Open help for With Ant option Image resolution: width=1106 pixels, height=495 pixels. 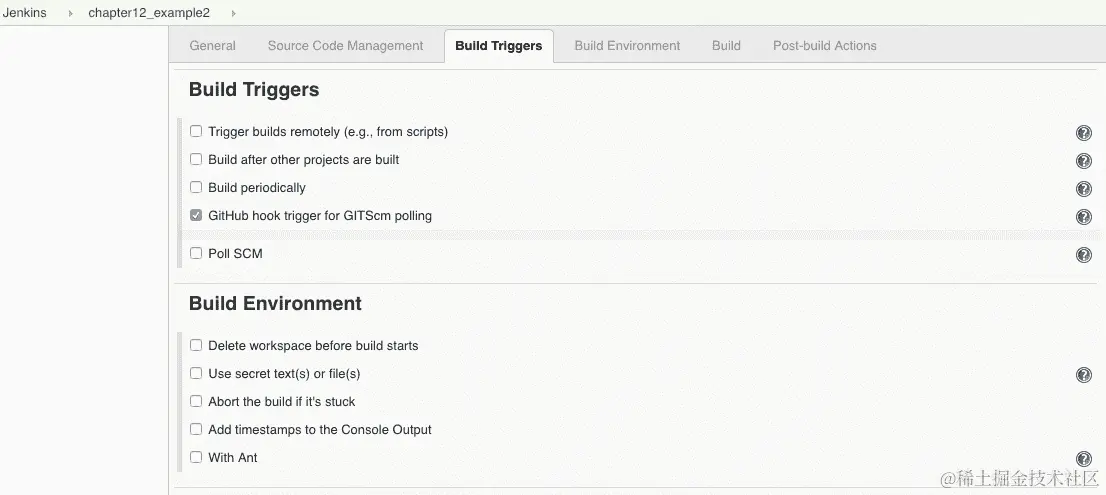point(1083,459)
